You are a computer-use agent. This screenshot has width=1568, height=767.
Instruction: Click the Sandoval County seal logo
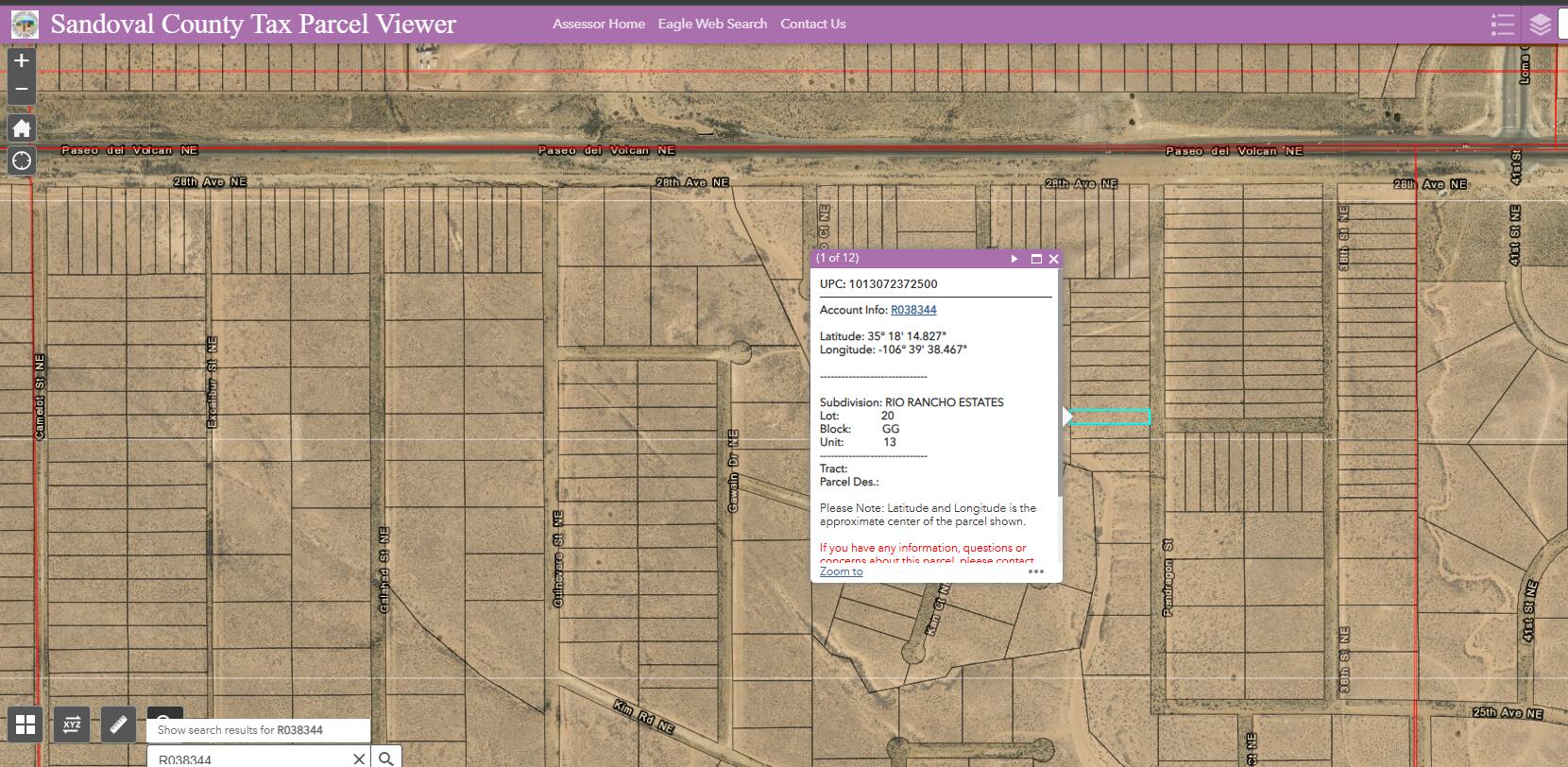26,25
